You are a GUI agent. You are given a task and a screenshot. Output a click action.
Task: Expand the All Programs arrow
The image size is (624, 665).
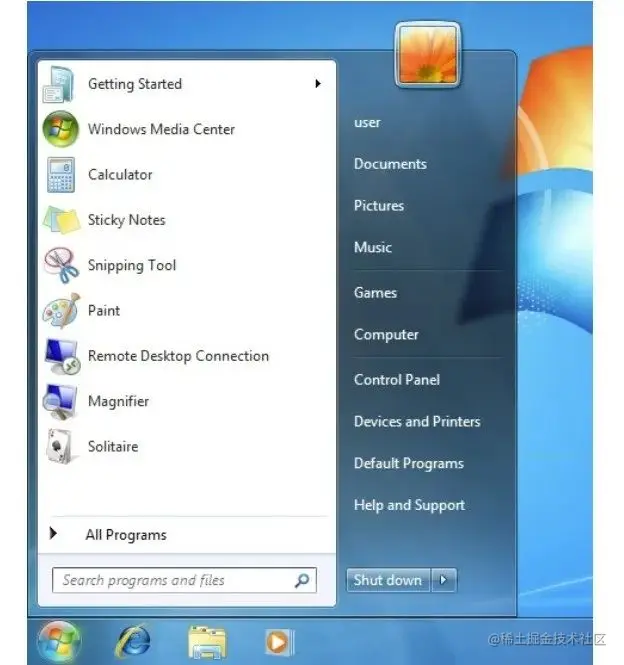53,533
